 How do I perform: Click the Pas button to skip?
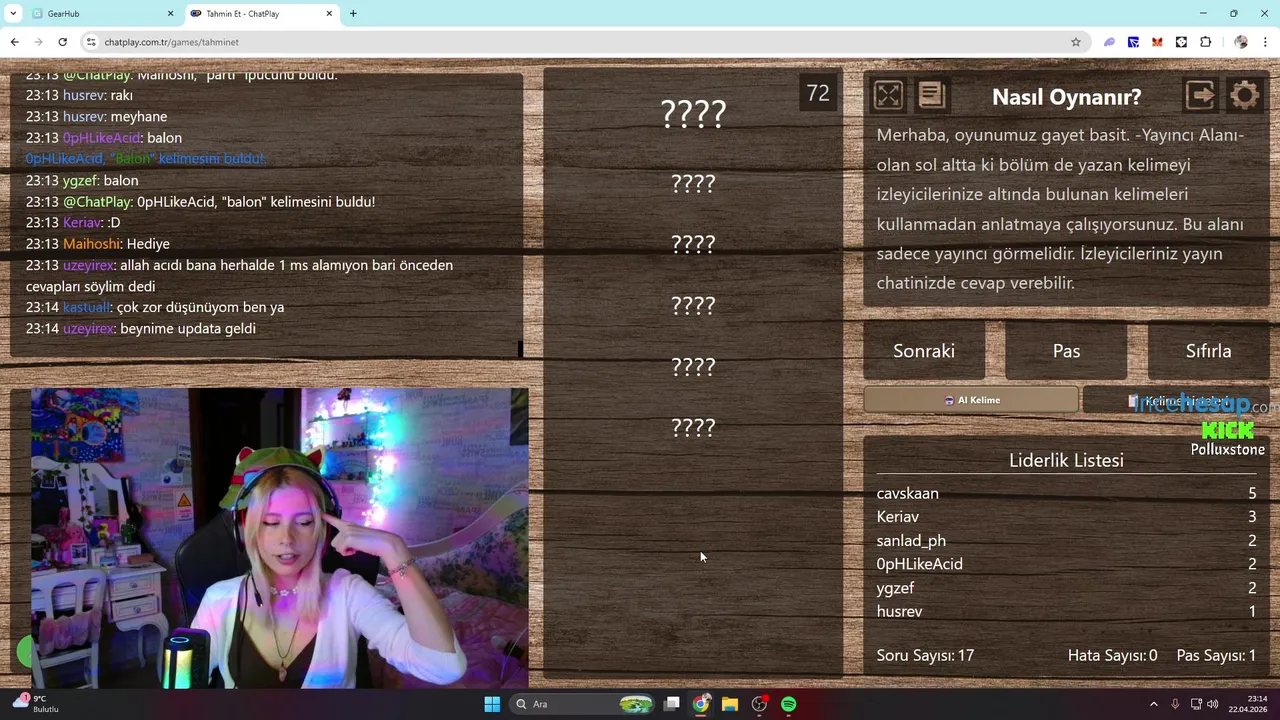tap(1066, 351)
